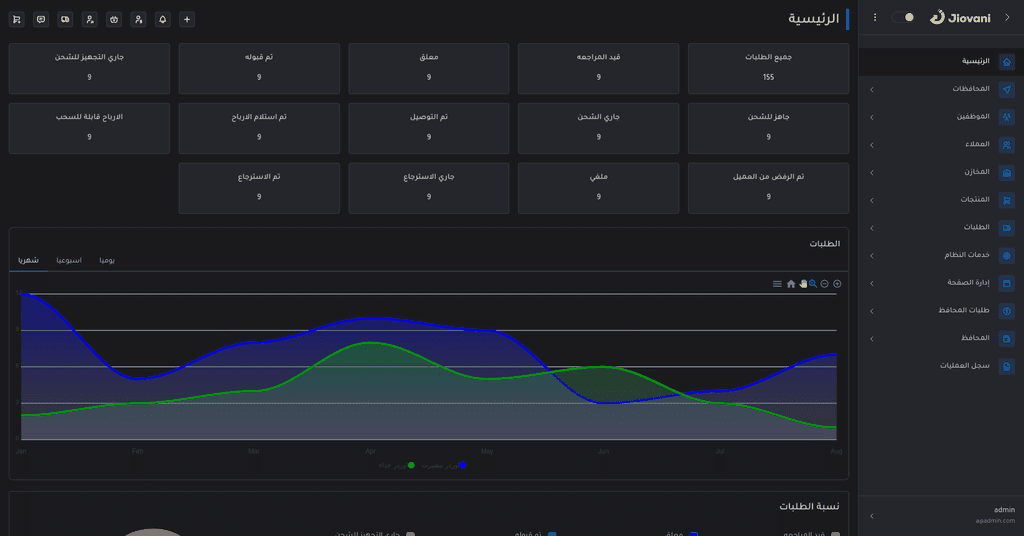Zoom in the chart with plus icon
The width and height of the screenshot is (1024, 536).
(x=837, y=284)
